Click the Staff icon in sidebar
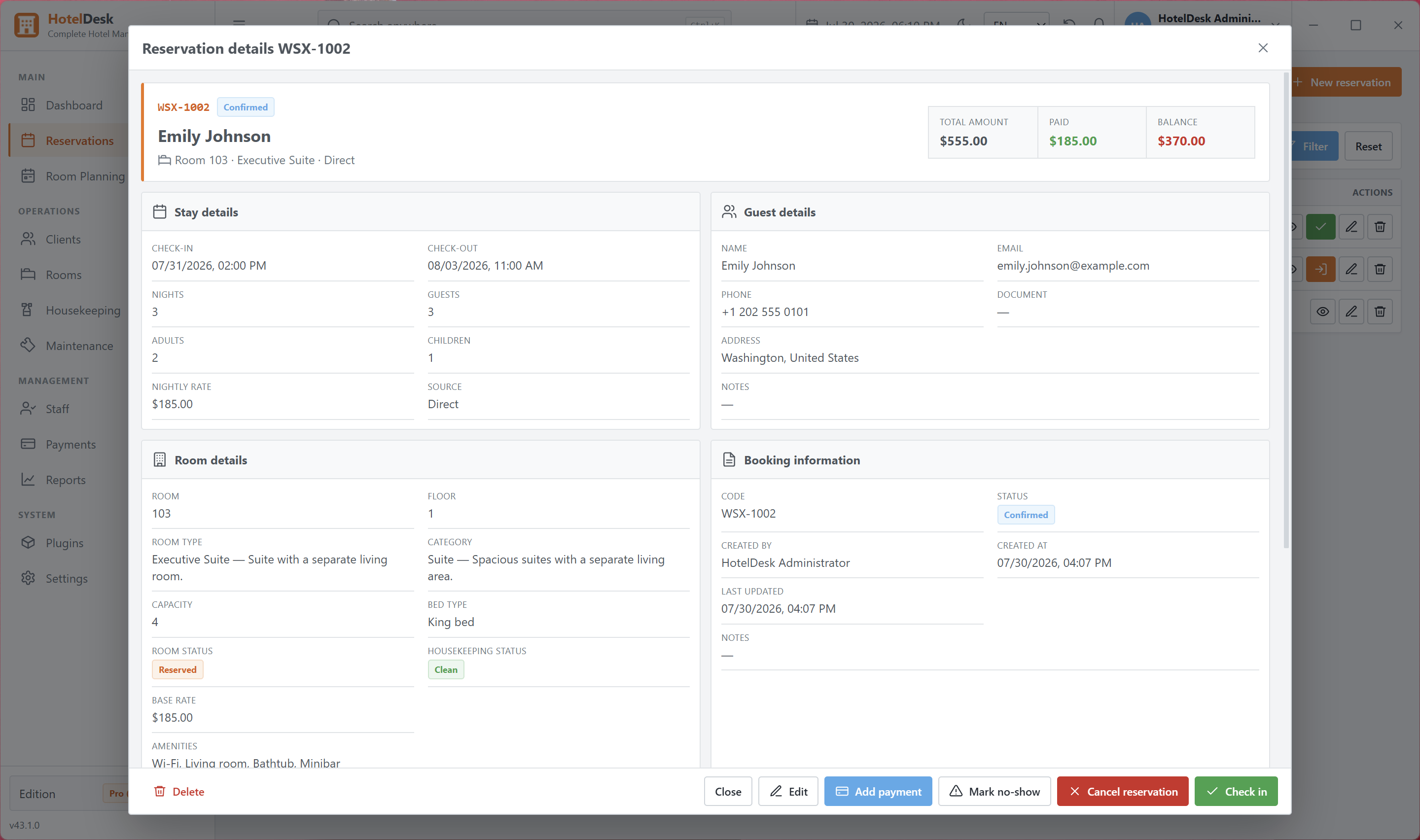The width and height of the screenshot is (1420, 840). pos(28,409)
